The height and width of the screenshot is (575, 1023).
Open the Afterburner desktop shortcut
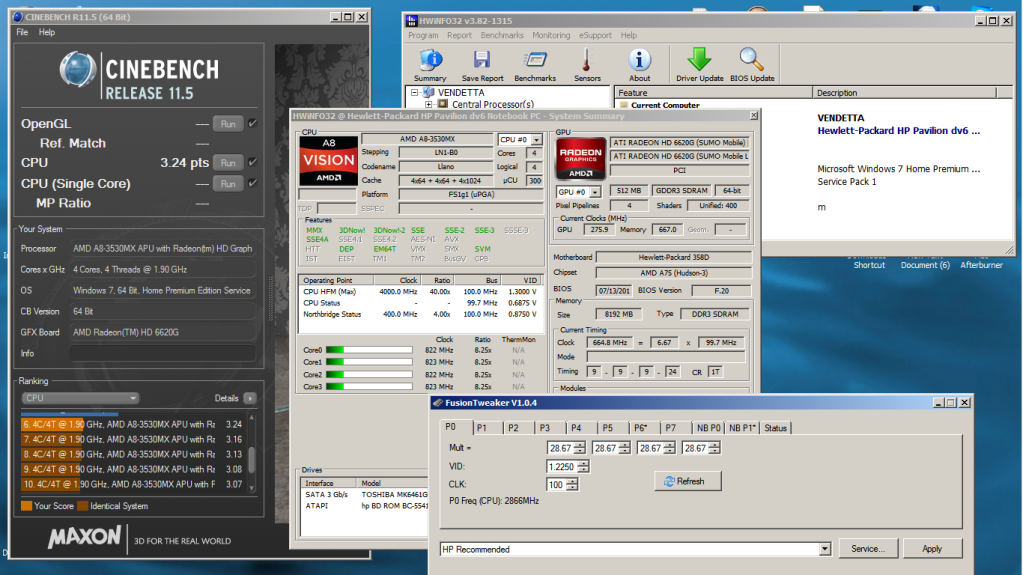[981, 265]
